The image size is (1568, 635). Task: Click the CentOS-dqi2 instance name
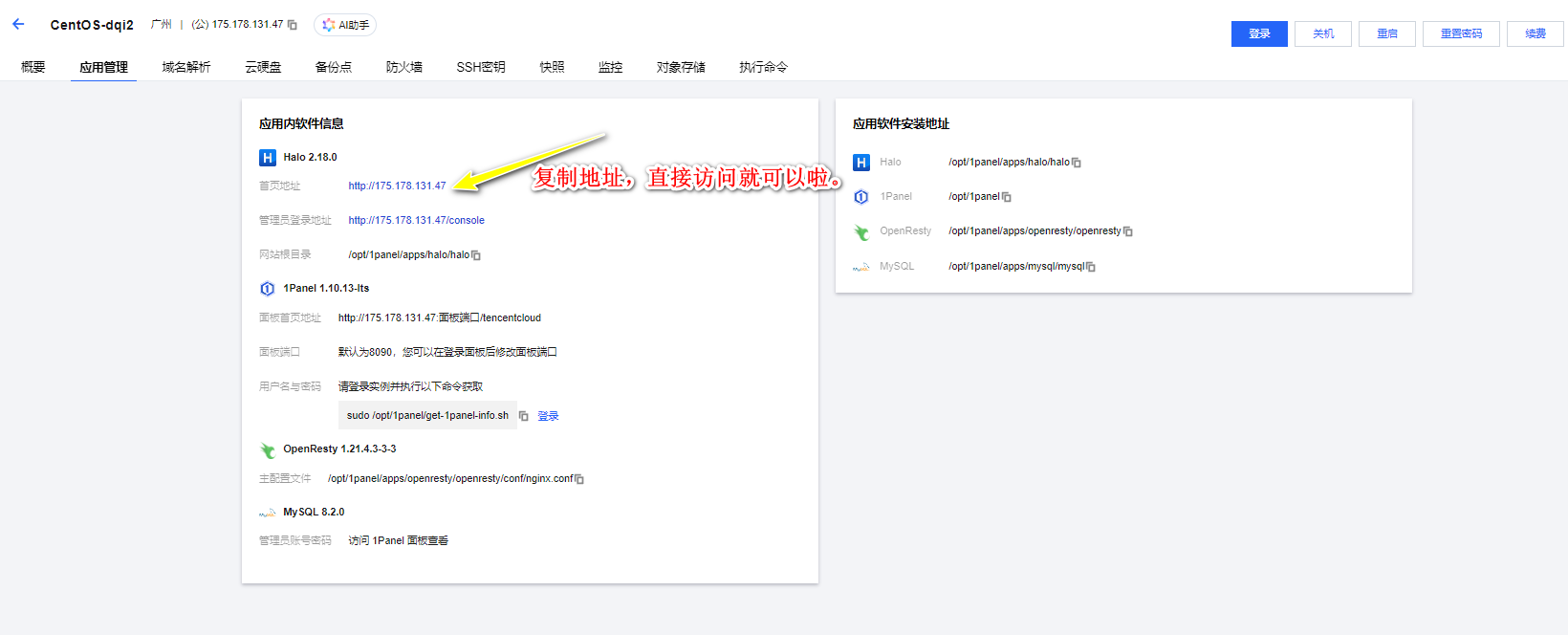point(92,25)
